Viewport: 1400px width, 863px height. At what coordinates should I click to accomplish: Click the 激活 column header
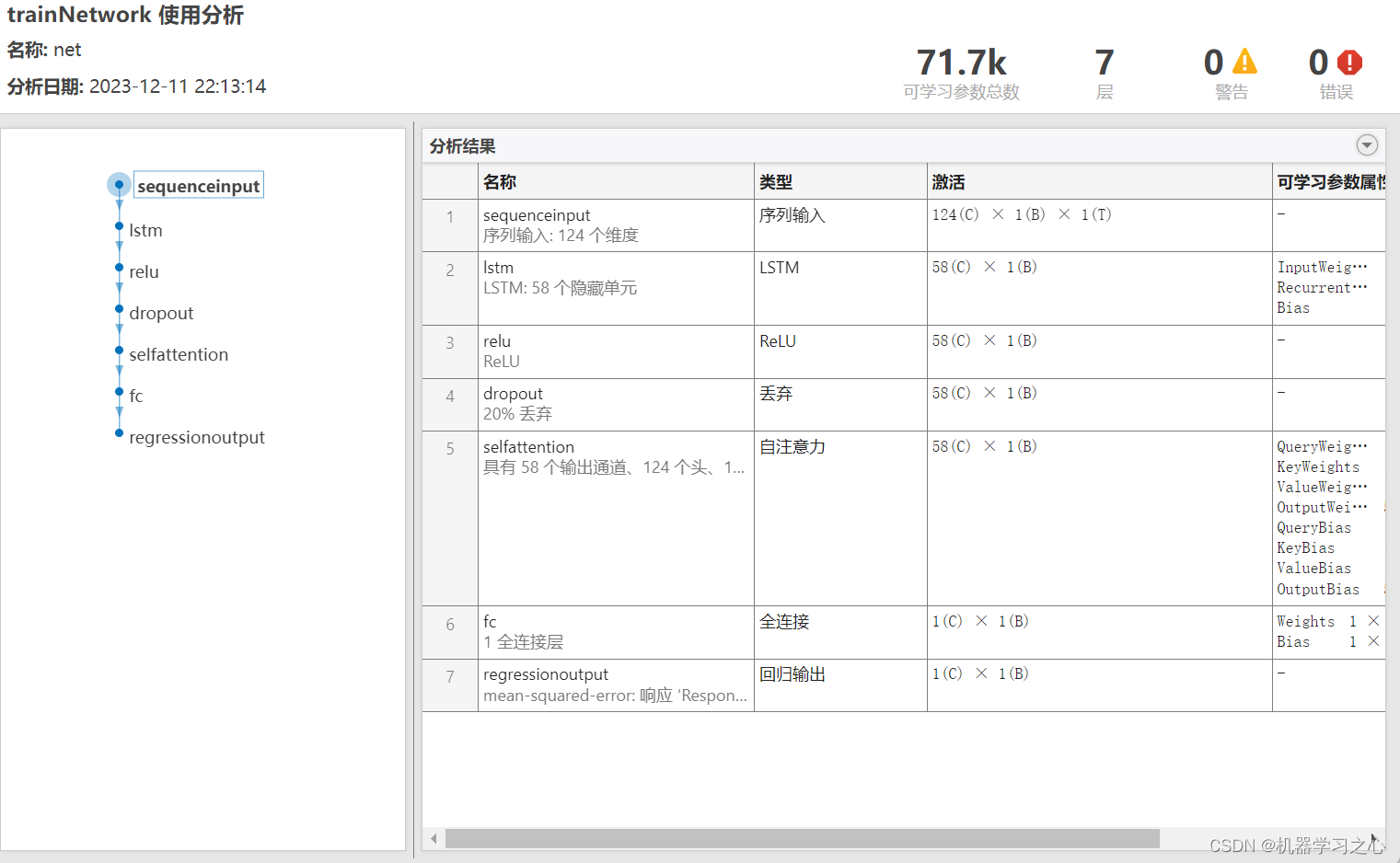pos(1099,181)
